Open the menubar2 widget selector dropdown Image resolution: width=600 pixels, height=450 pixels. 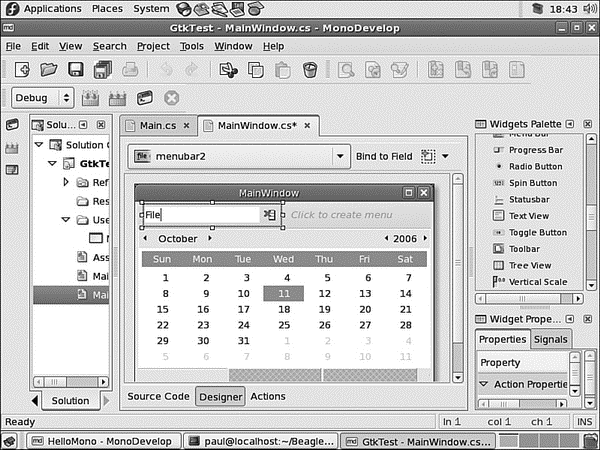tap(340, 156)
